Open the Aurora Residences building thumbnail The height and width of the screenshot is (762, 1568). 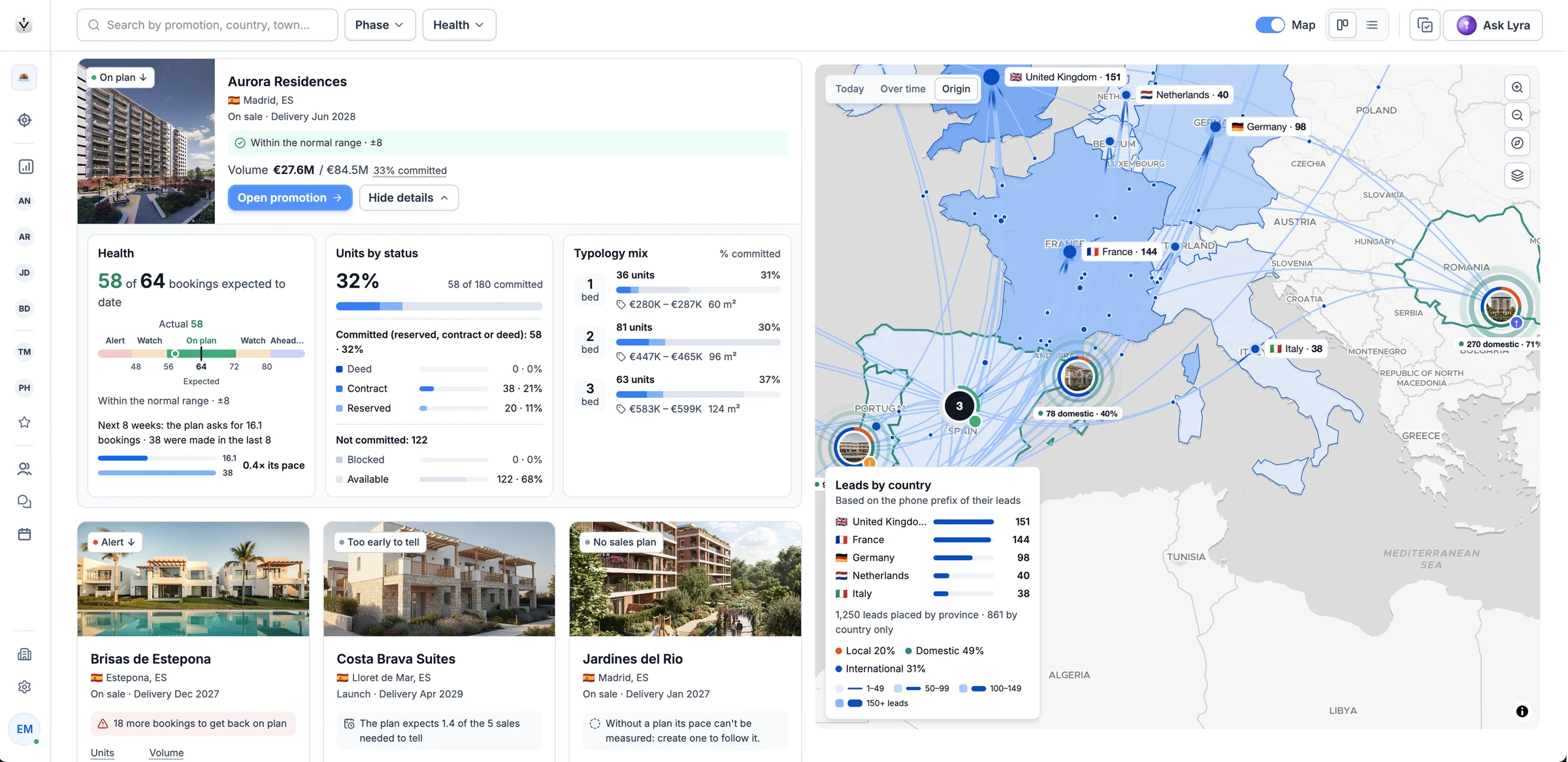pyautogui.click(x=146, y=141)
